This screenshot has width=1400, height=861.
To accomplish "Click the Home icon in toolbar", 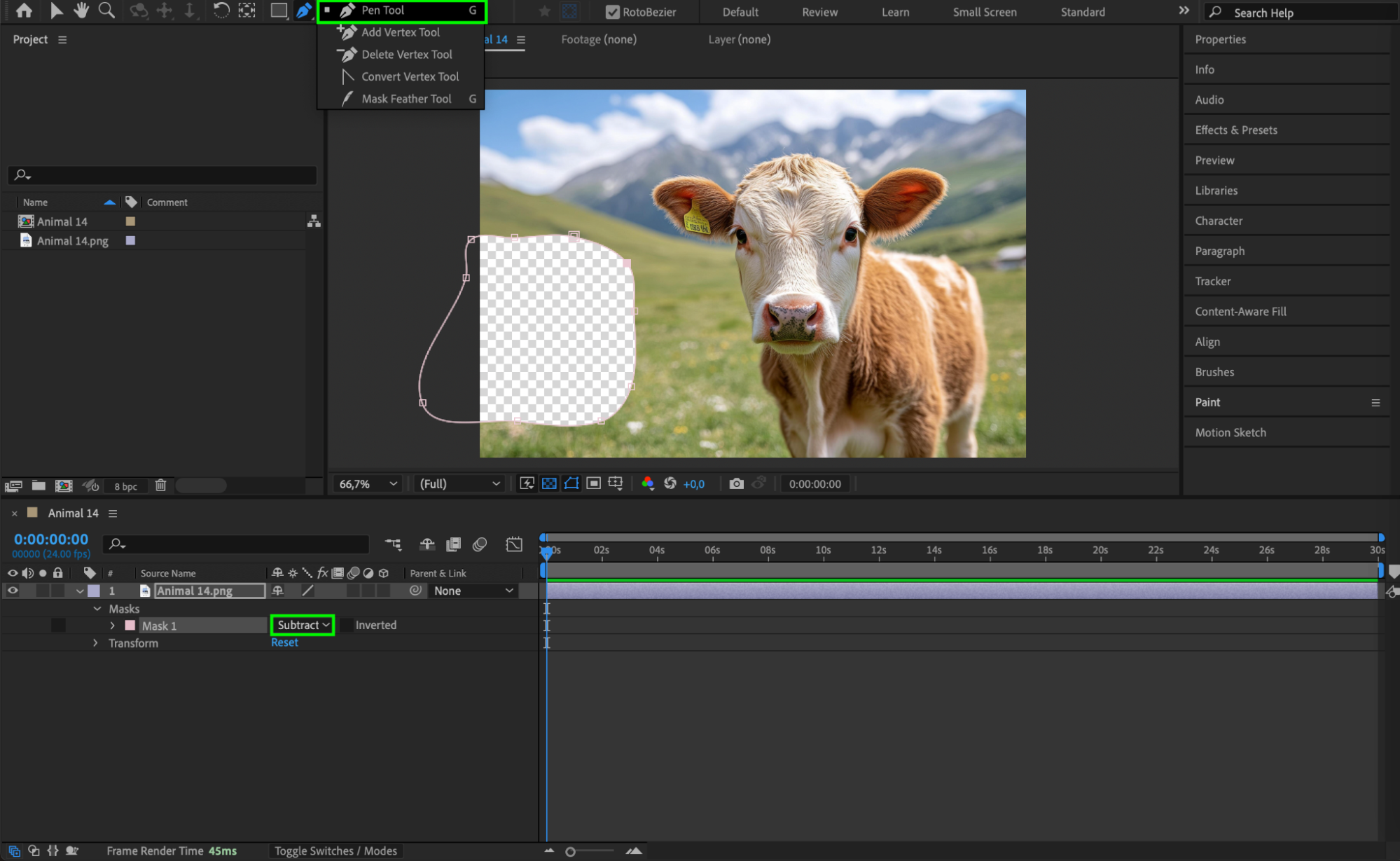I will coord(24,11).
